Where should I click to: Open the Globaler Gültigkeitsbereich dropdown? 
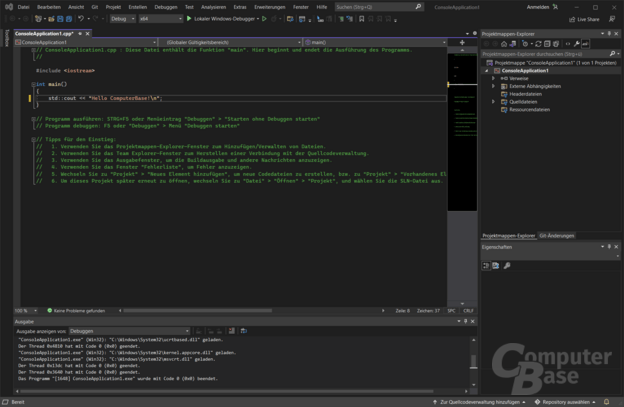tap(230, 42)
